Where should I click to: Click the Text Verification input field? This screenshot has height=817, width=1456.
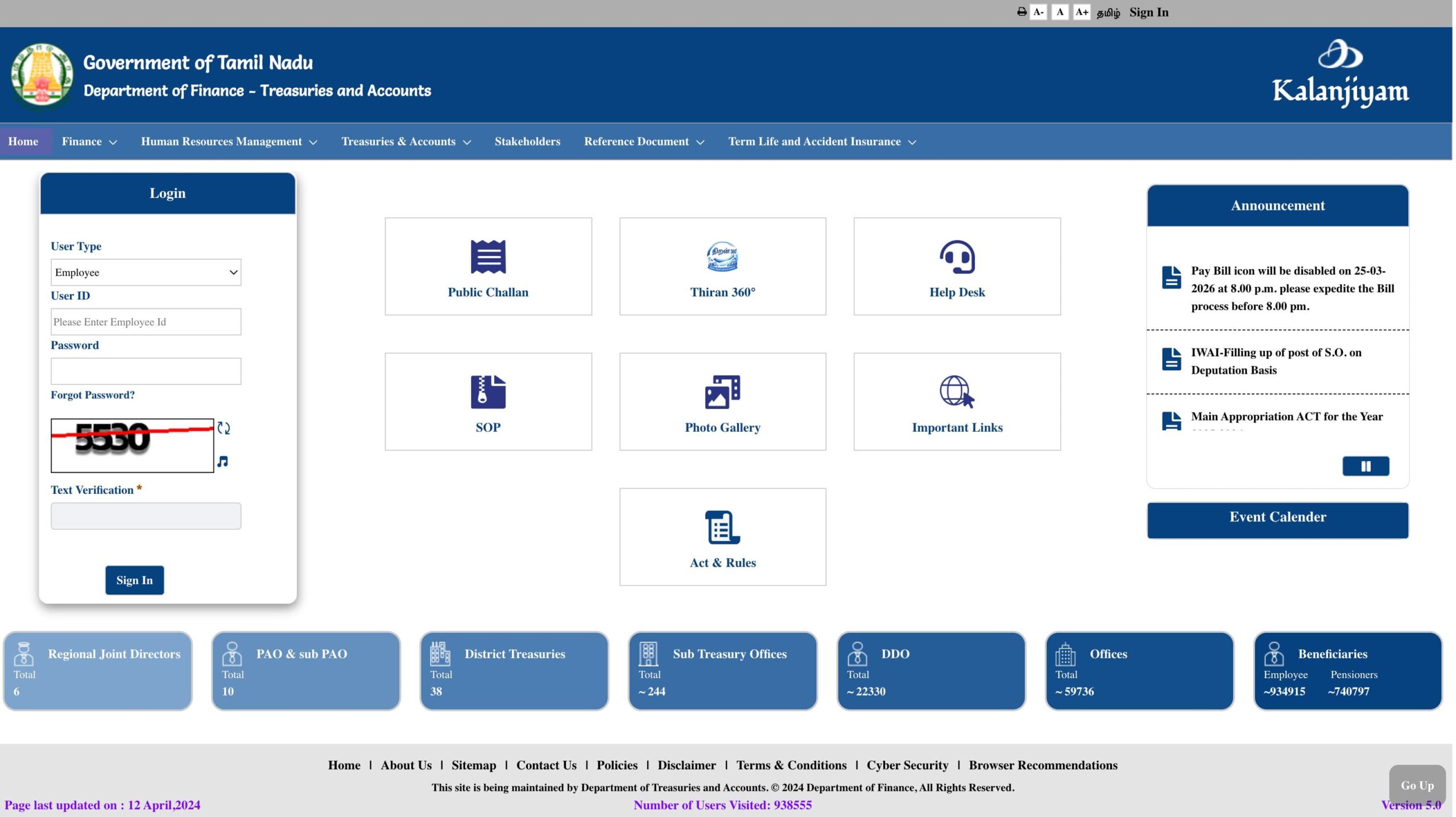point(146,516)
